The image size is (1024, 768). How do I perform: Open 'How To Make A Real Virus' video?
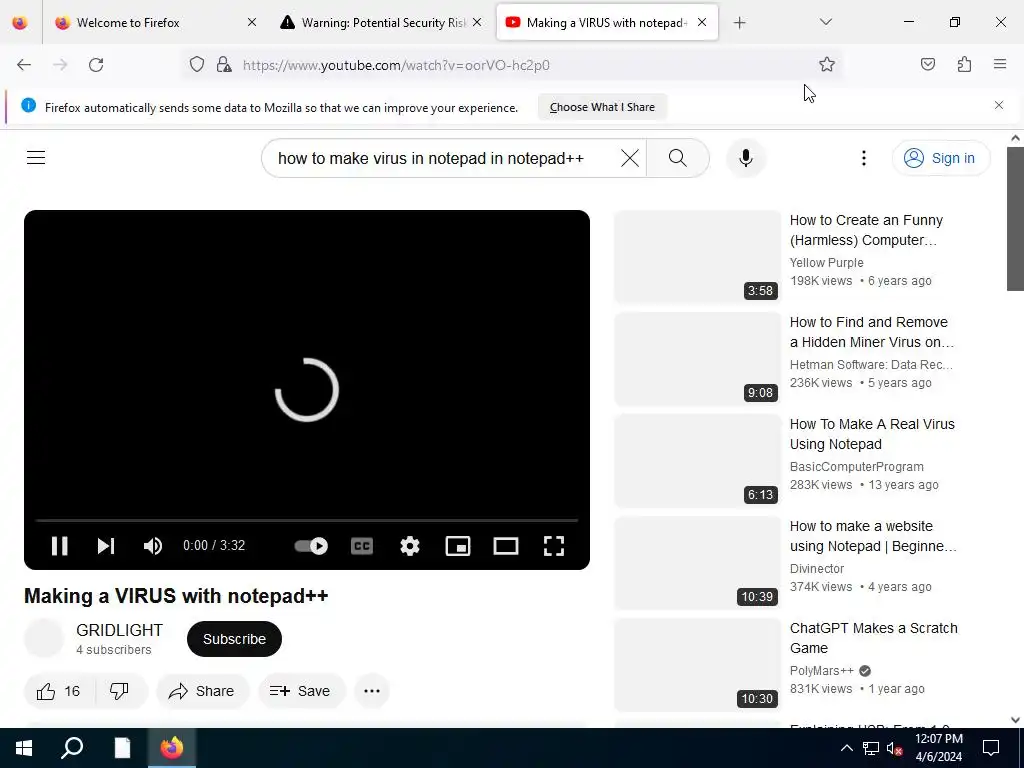tap(872, 434)
